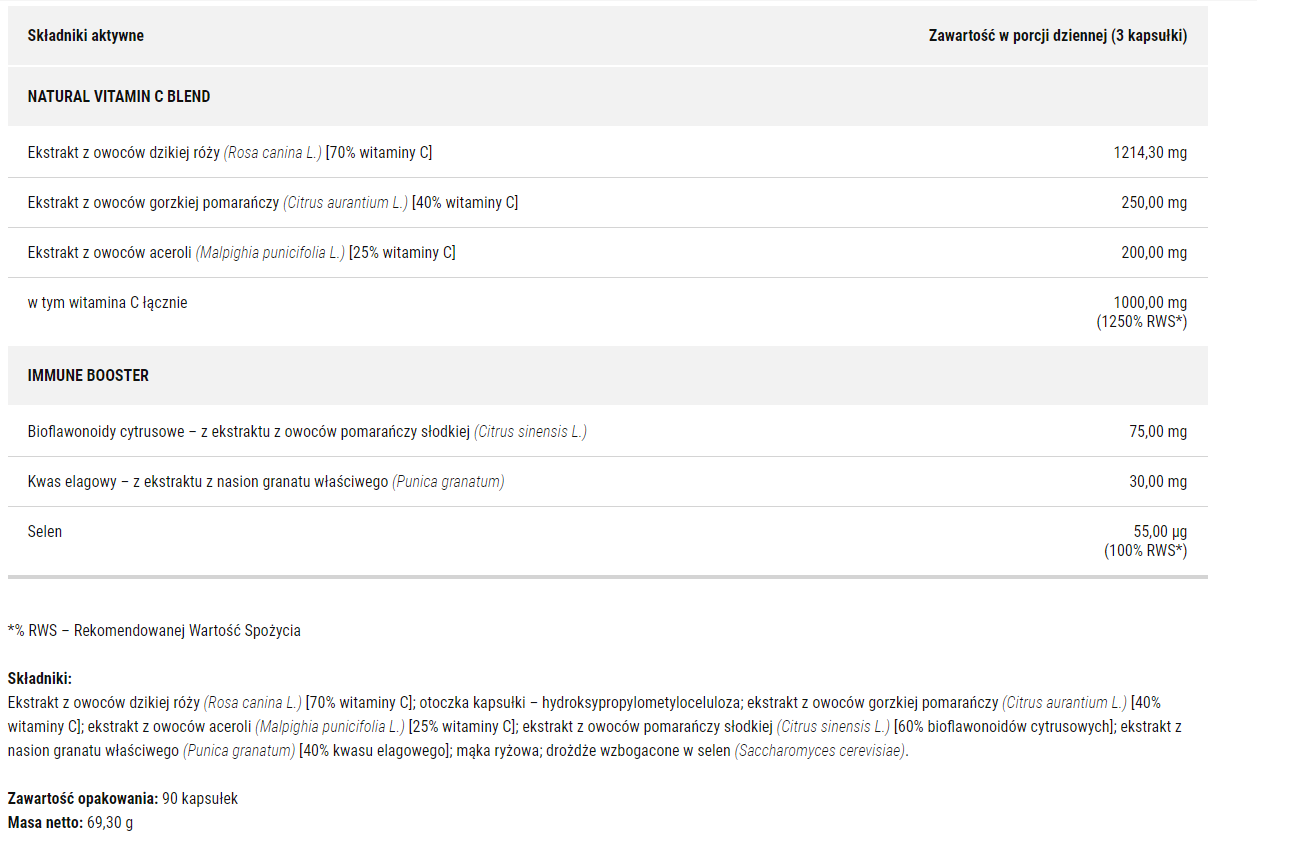Click the 'Zawartość w porcji dziennej' column header
Viewport: 1309px width, 842px height.
(1058, 36)
